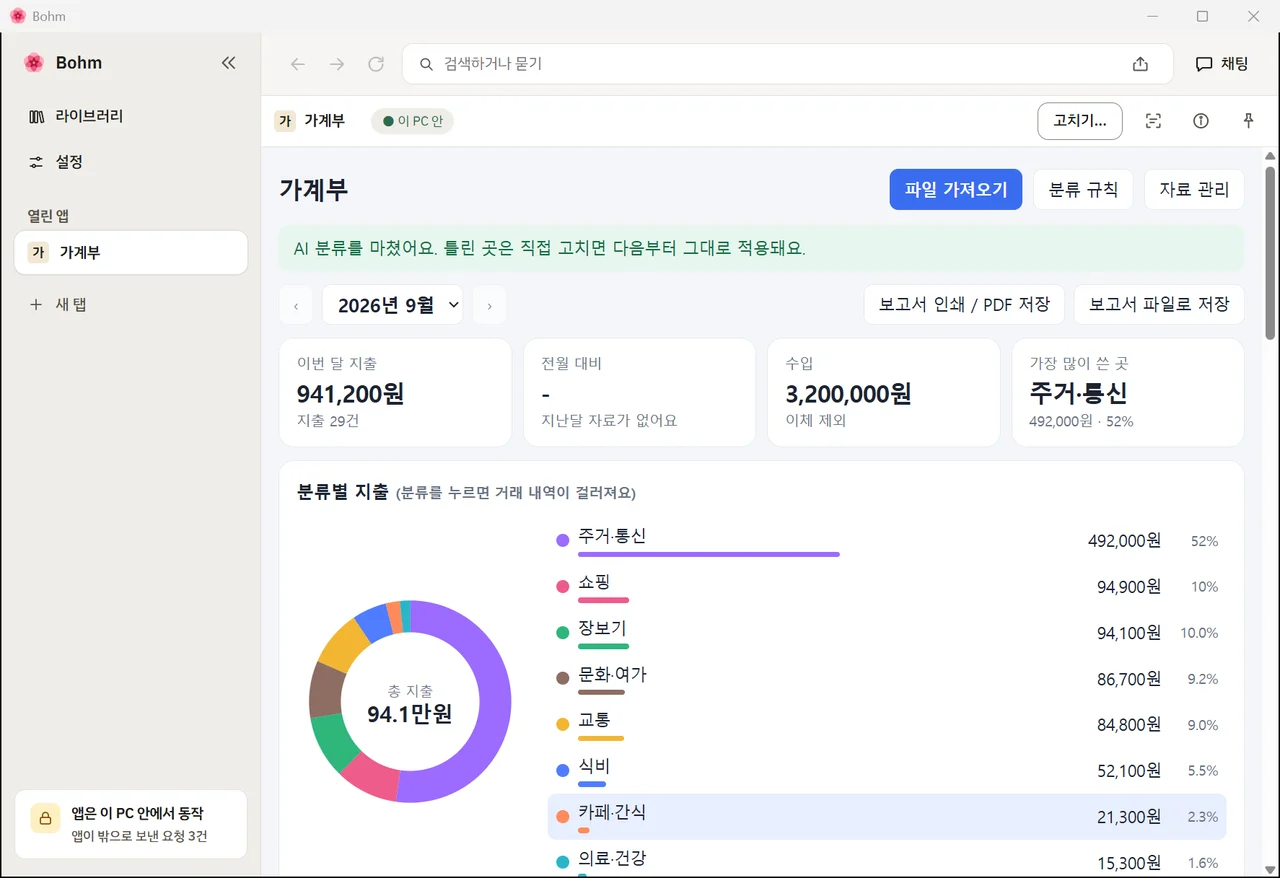Image resolution: width=1280 pixels, height=878 pixels.
Task: Filter by 쇼핑 category row
Action: tap(887, 587)
